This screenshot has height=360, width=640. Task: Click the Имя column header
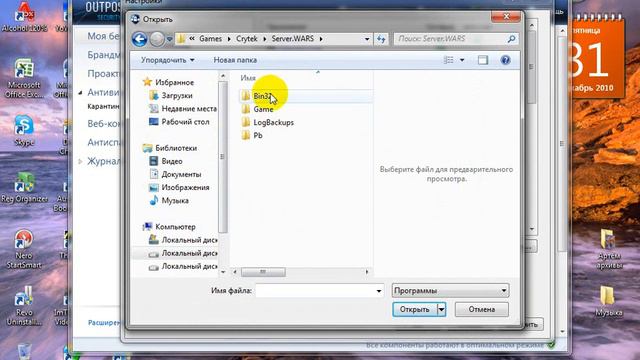pyautogui.click(x=248, y=78)
